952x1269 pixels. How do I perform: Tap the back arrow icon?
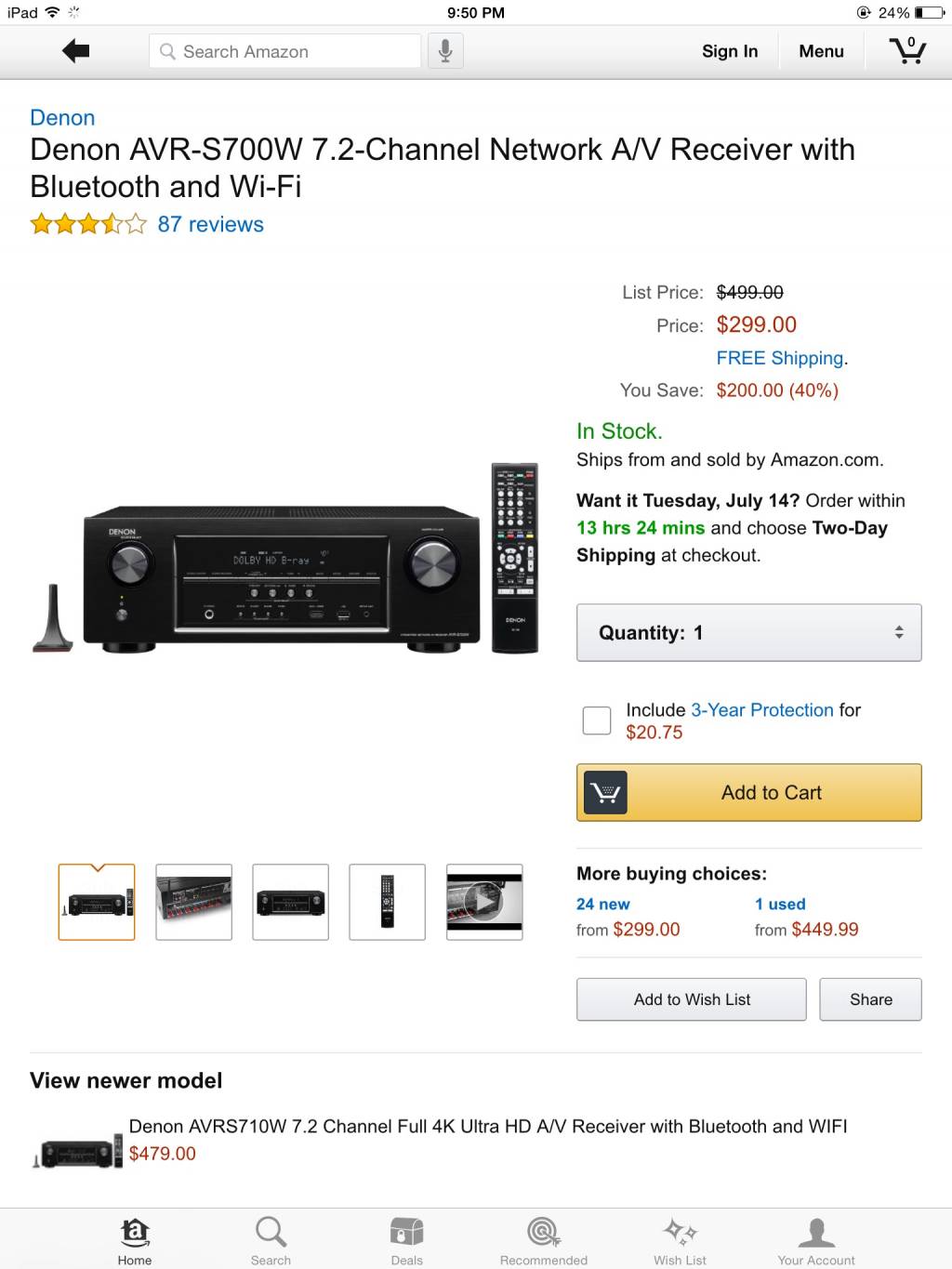76,51
